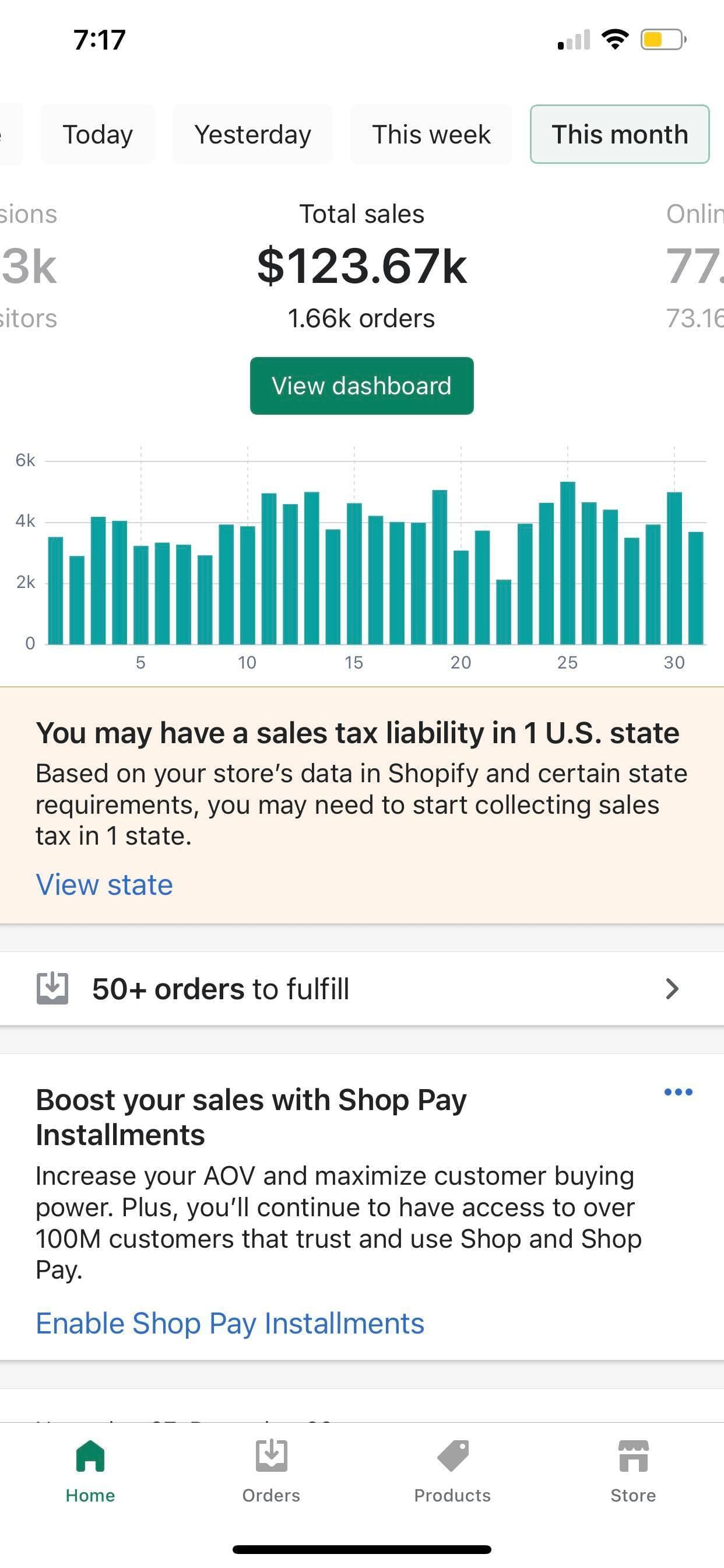Switch to the This week filter
This screenshot has width=724, height=1568.
pos(431,134)
